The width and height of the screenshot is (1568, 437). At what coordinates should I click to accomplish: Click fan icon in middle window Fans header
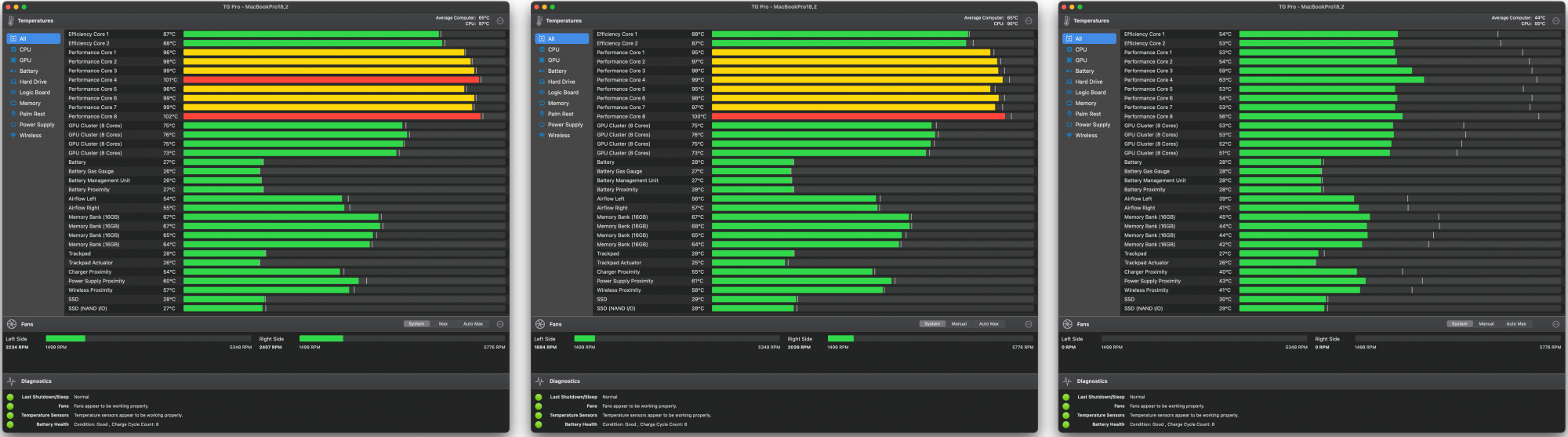click(540, 324)
